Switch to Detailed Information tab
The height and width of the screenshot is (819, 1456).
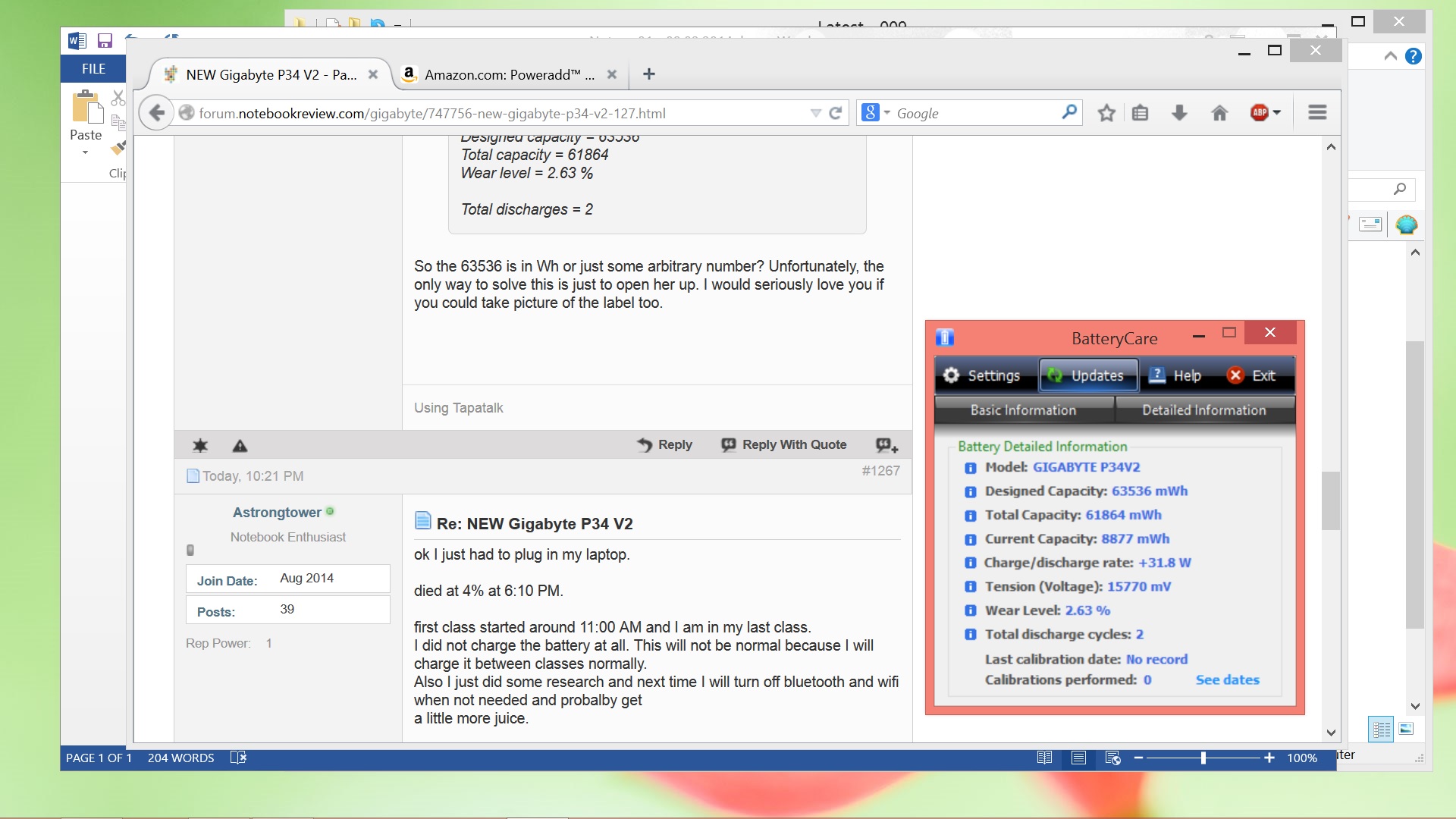[1204, 410]
